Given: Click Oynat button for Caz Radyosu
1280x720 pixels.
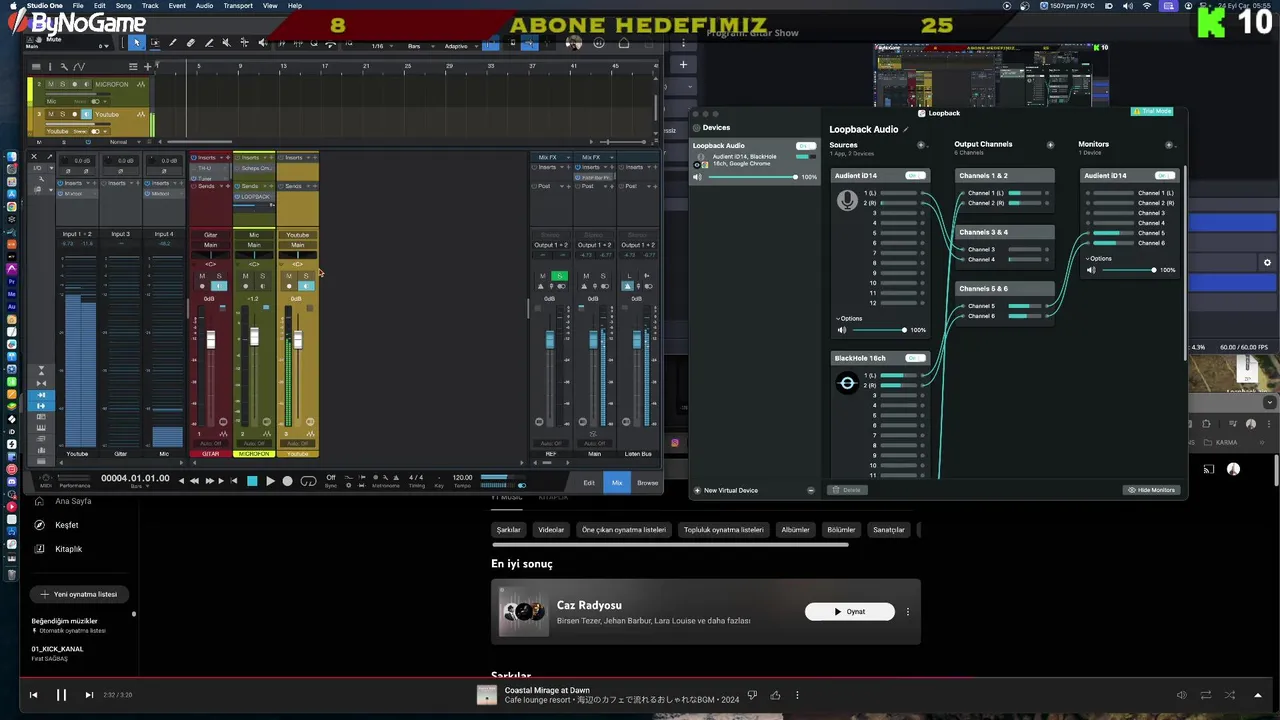Looking at the screenshot, I should 850,611.
